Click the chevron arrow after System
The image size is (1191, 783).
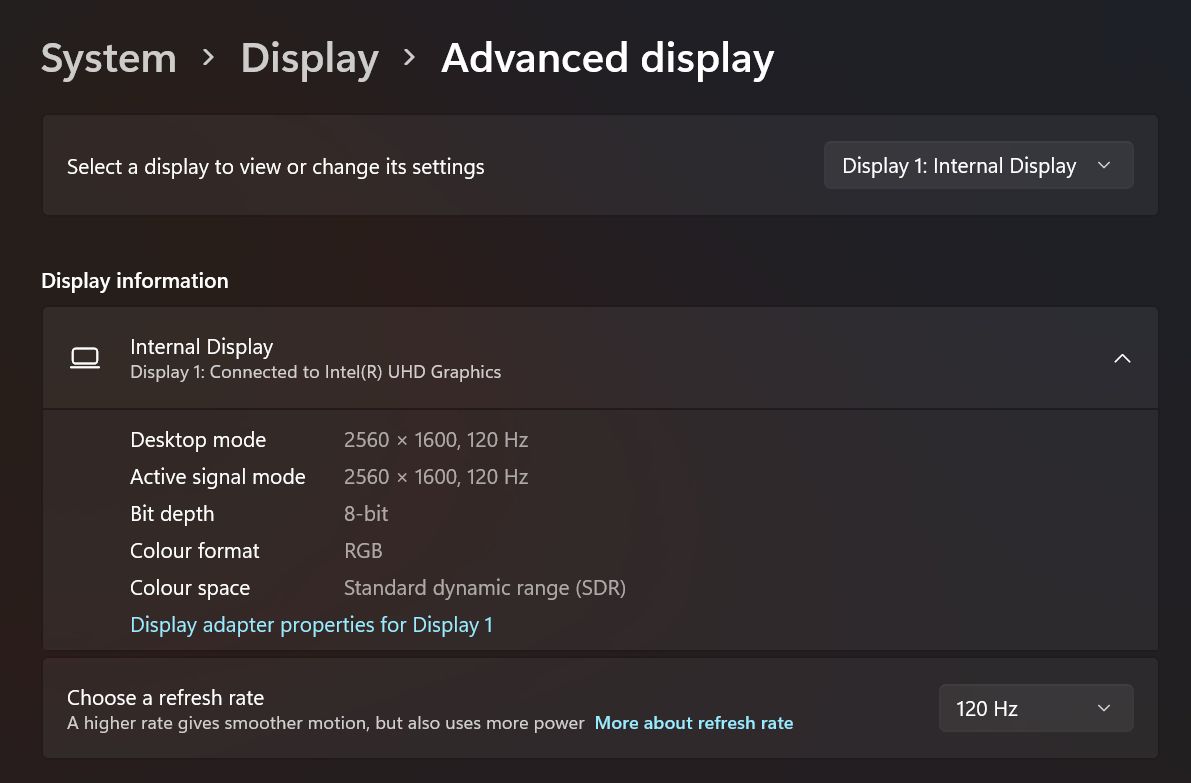pos(208,58)
